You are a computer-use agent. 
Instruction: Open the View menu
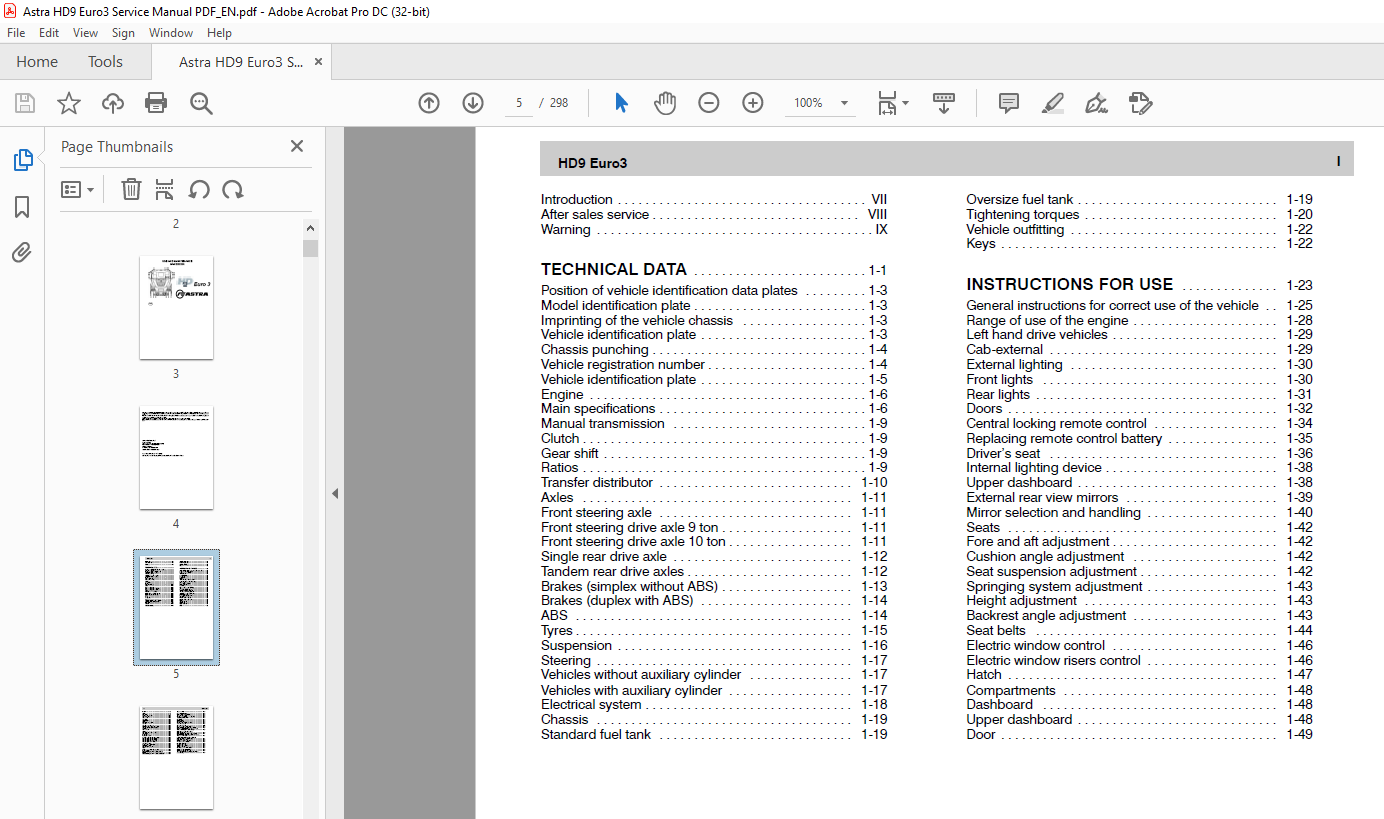click(86, 33)
